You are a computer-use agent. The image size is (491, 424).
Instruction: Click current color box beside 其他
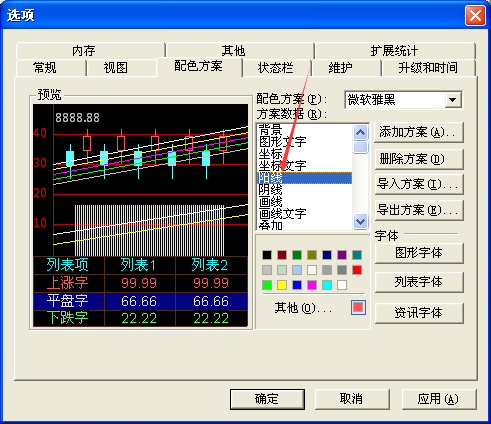(x=358, y=307)
